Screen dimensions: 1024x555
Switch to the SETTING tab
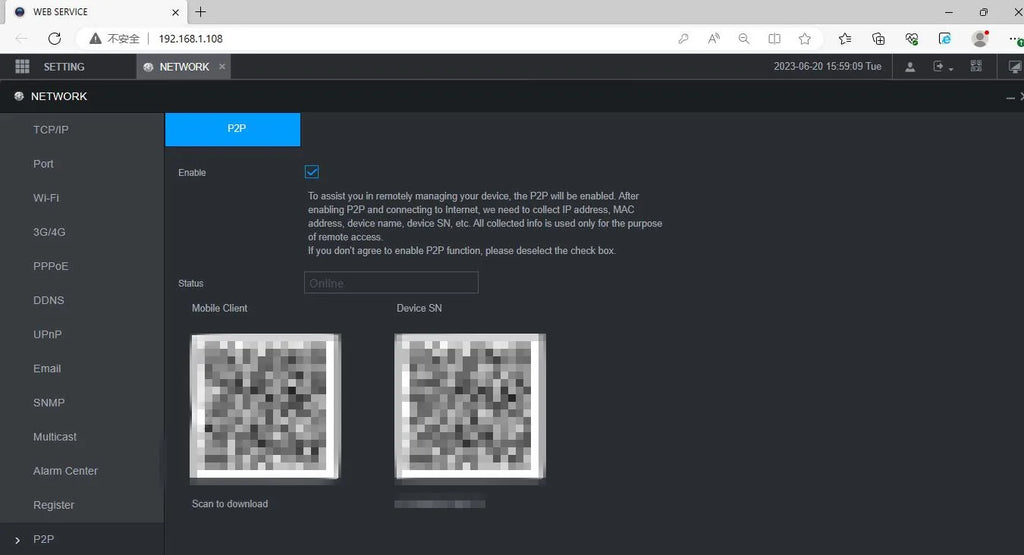(63, 67)
